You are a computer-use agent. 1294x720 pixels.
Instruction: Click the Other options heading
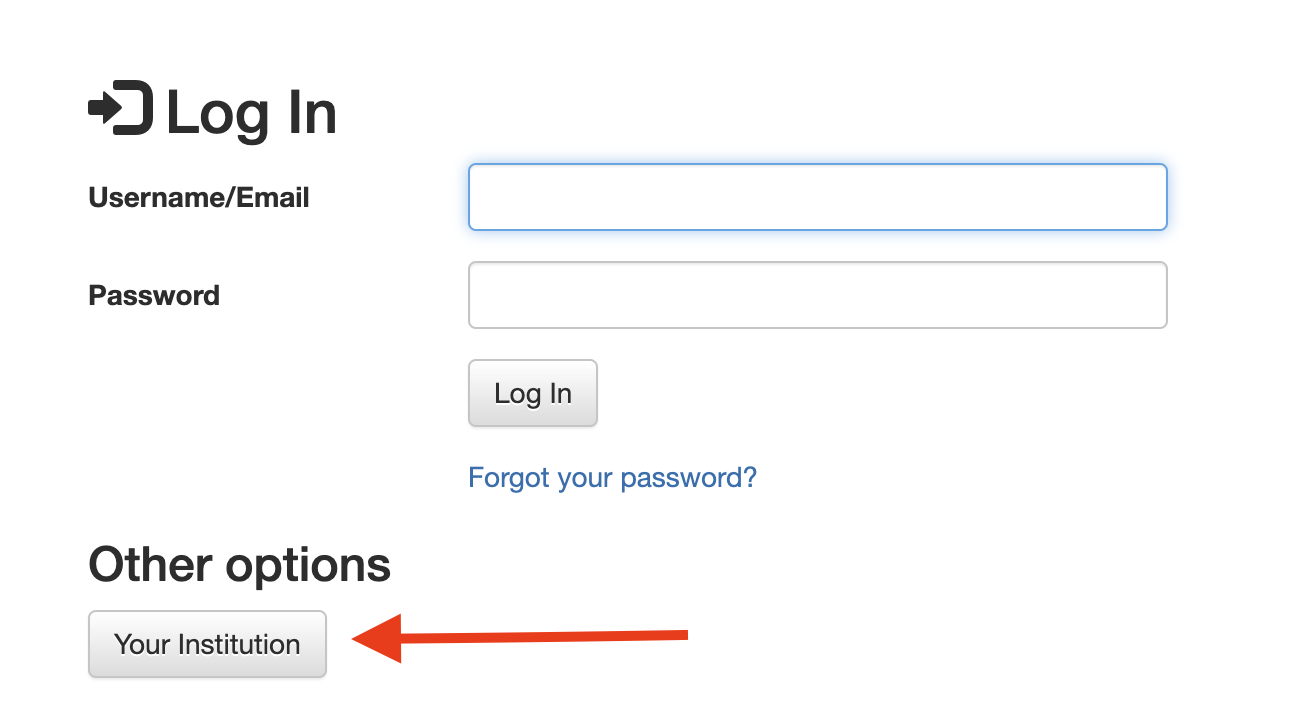tap(240, 565)
